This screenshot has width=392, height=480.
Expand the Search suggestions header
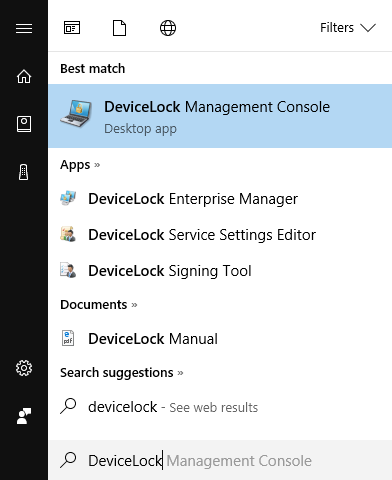click(122, 372)
